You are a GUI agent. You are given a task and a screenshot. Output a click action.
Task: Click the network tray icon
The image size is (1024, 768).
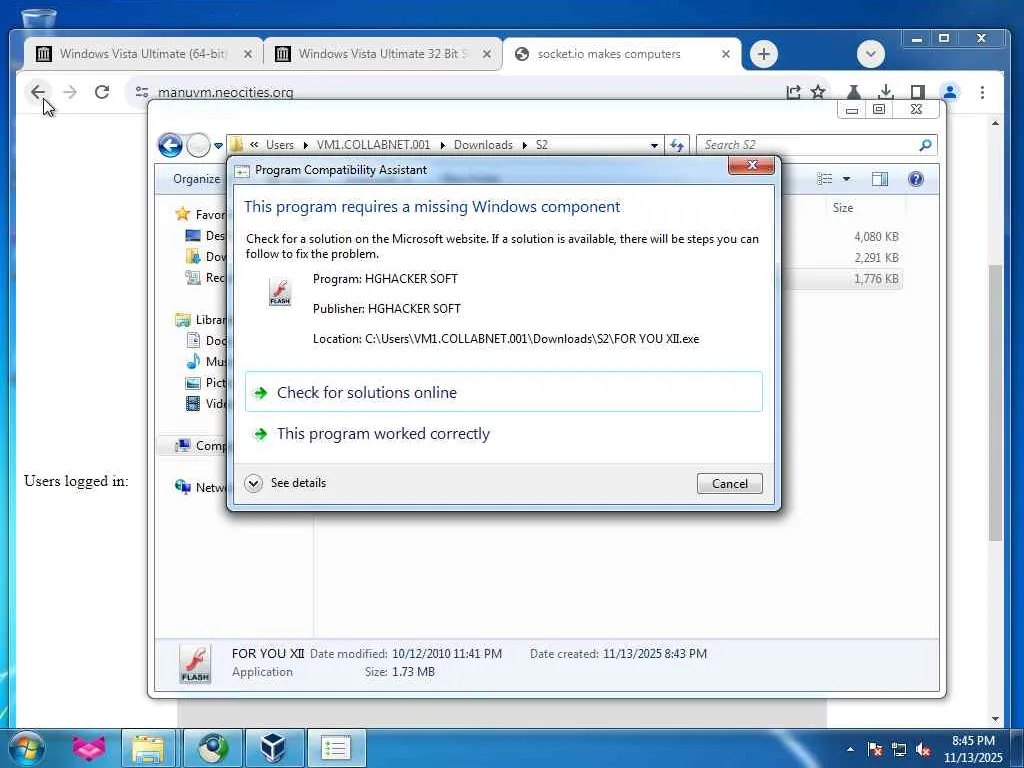899,749
